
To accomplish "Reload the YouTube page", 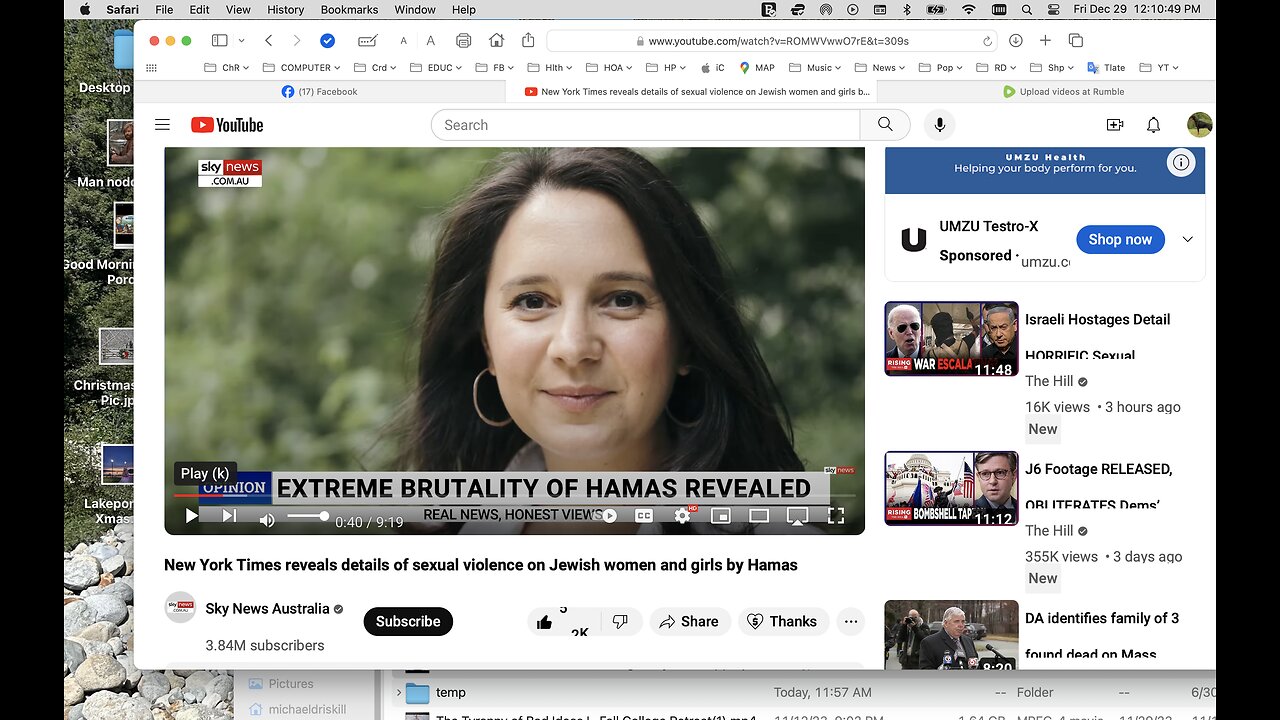I will 987,41.
